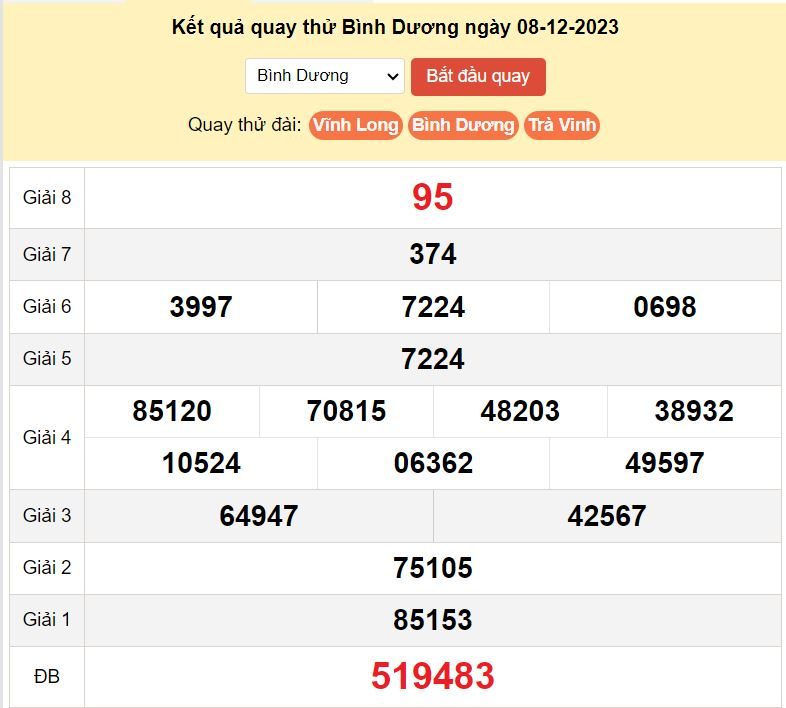786x708 pixels.
Task: Select the Bình Dương trial draw pill
Action: (x=463, y=125)
